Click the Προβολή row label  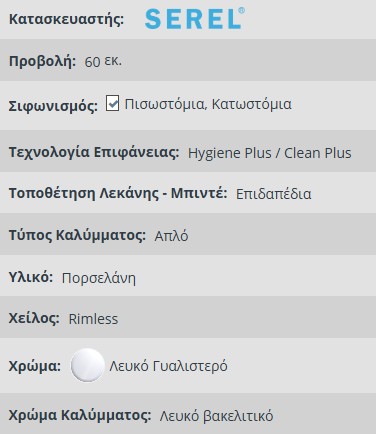tap(43, 61)
